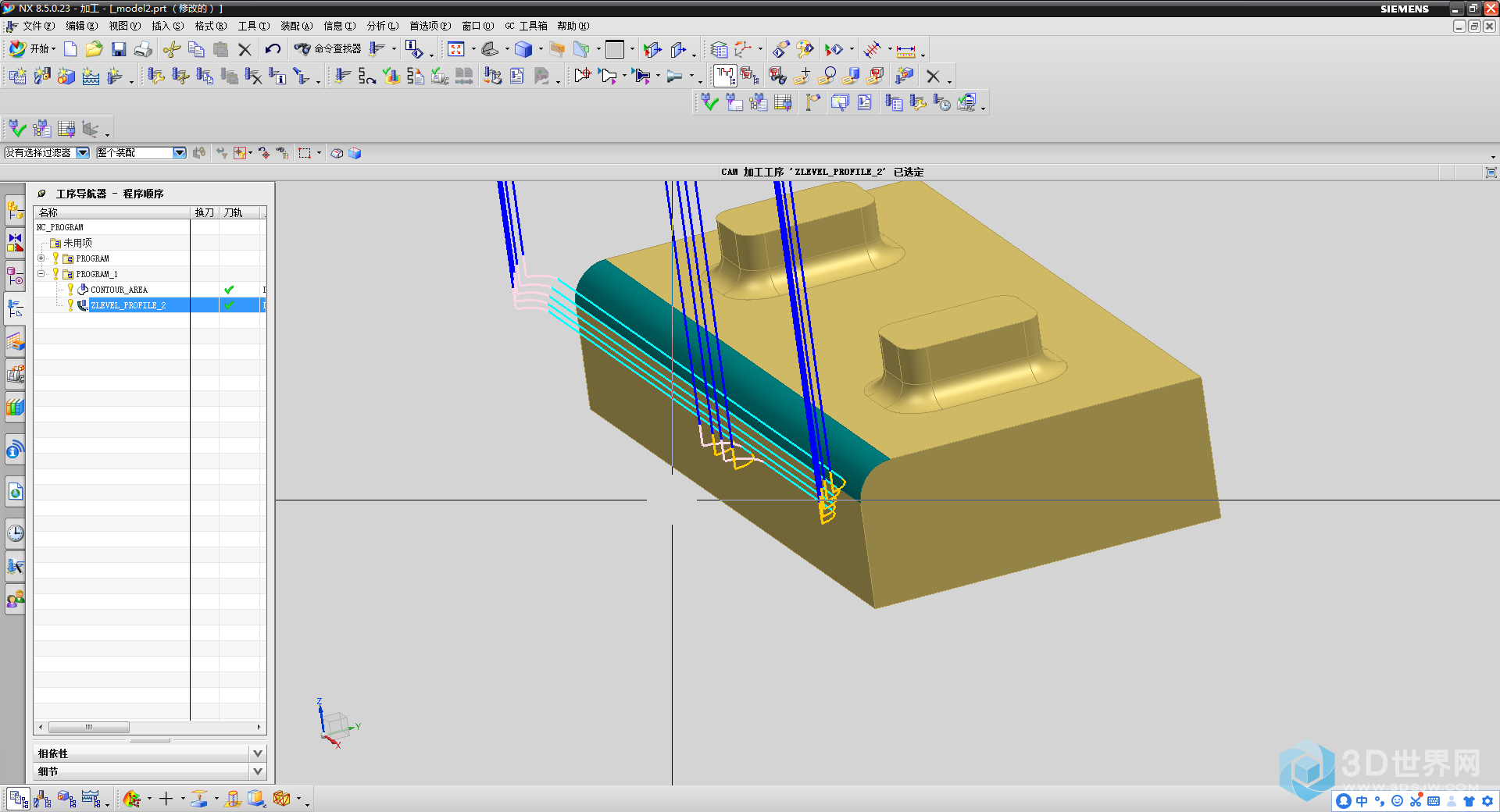The image size is (1500, 812).
Task: Toggle the snap point crosshair icon
Action: [x=239, y=153]
